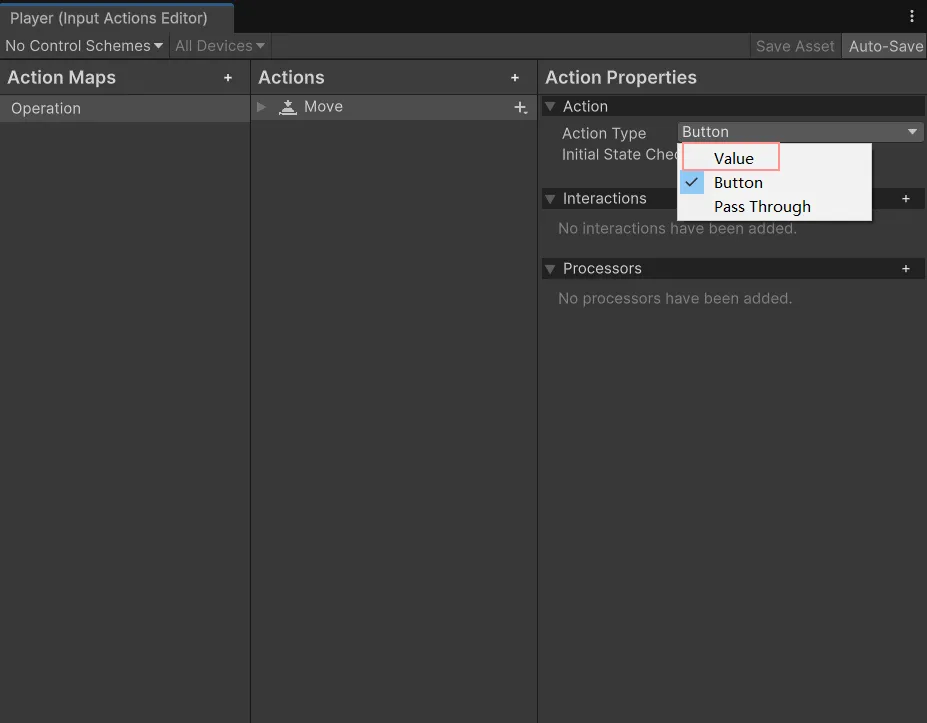Collapse the Action foldout section
Viewport: 927px width, 723px height.
[x=550, y=107]
